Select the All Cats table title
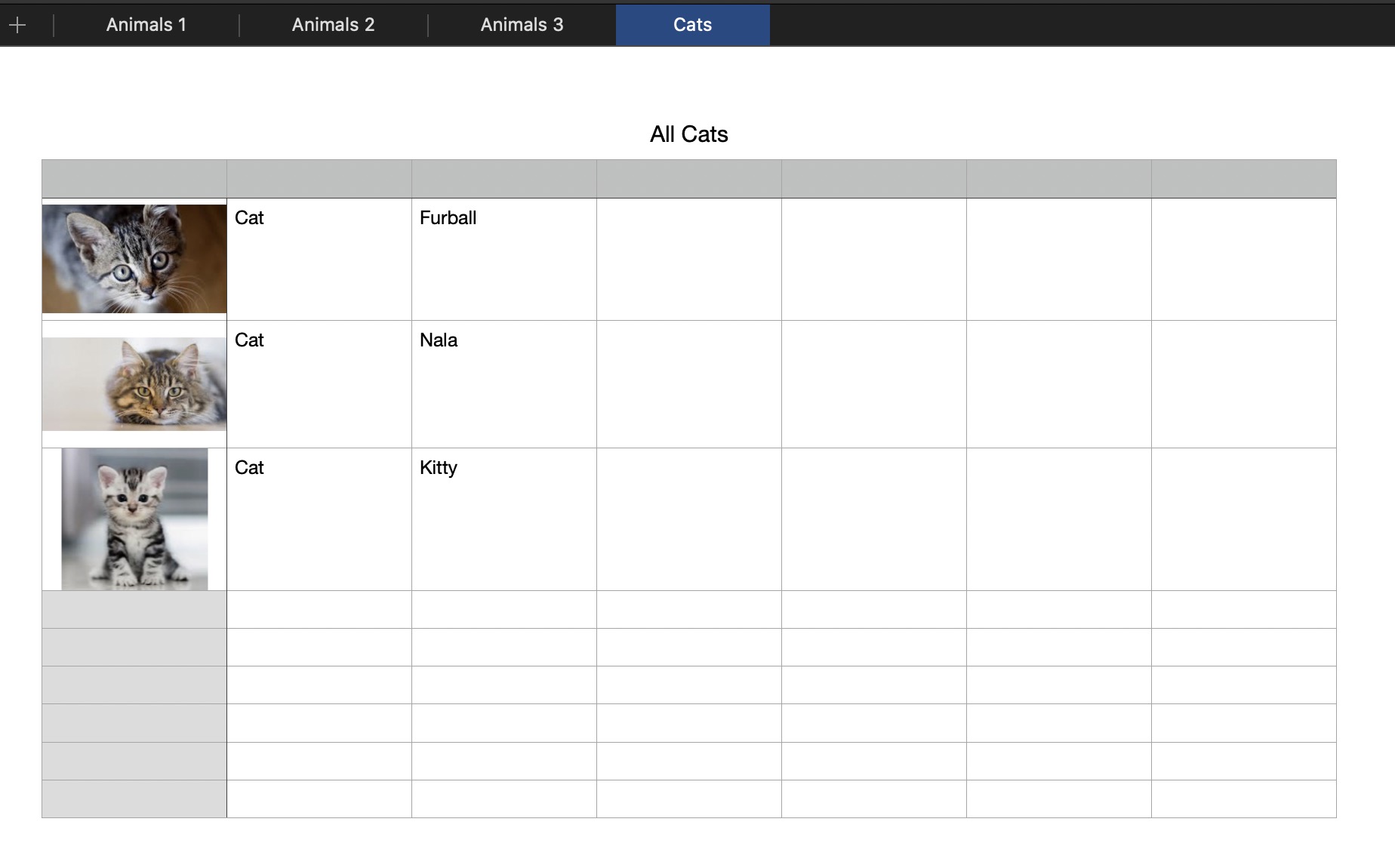Screen dimensions: 1395x868 point(688,134)
